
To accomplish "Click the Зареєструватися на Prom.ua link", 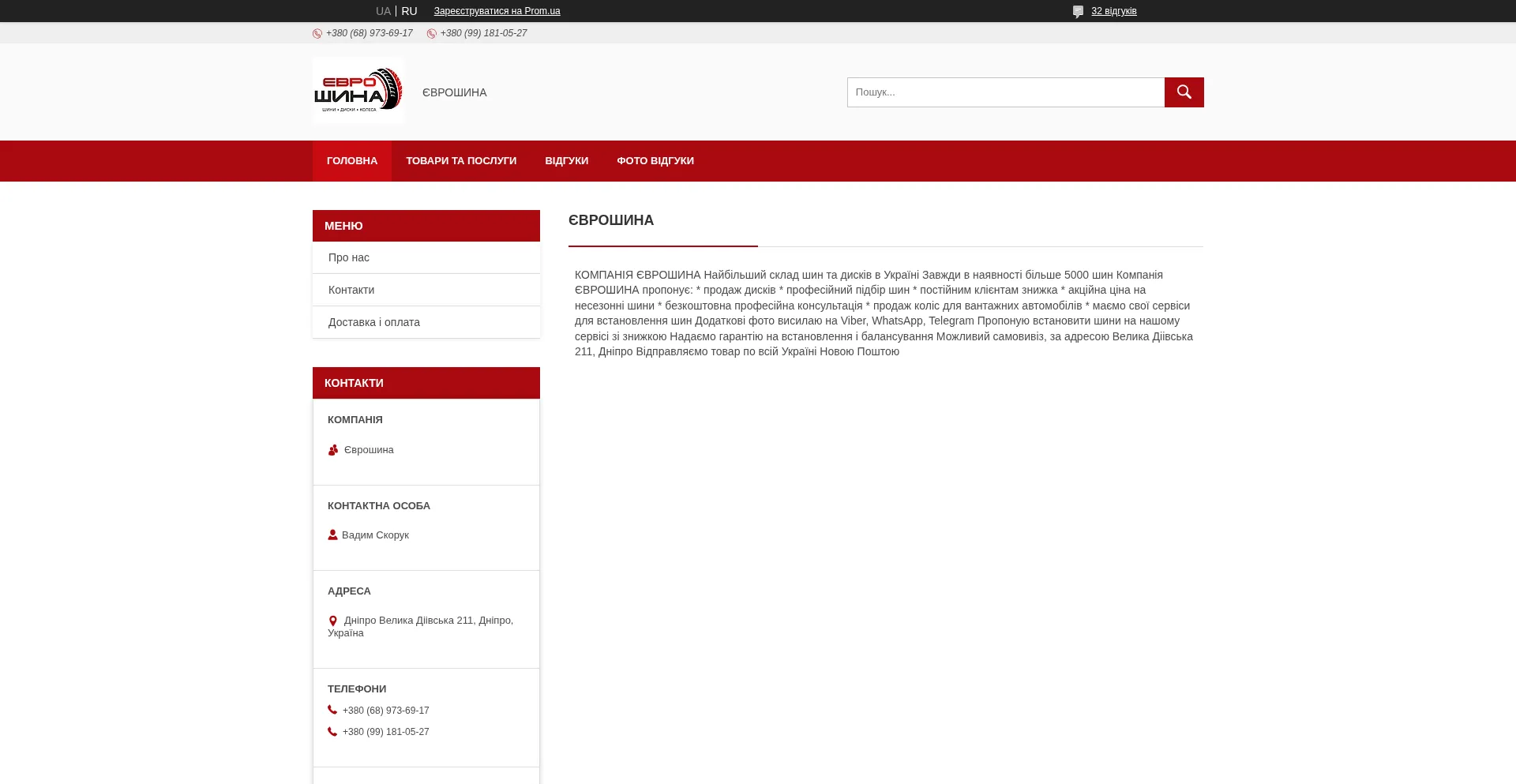I will point(497,11).
